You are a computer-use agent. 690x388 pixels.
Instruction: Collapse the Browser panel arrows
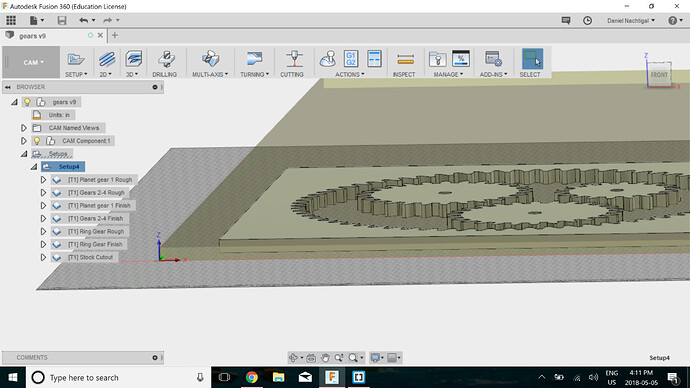coord(8,87)
